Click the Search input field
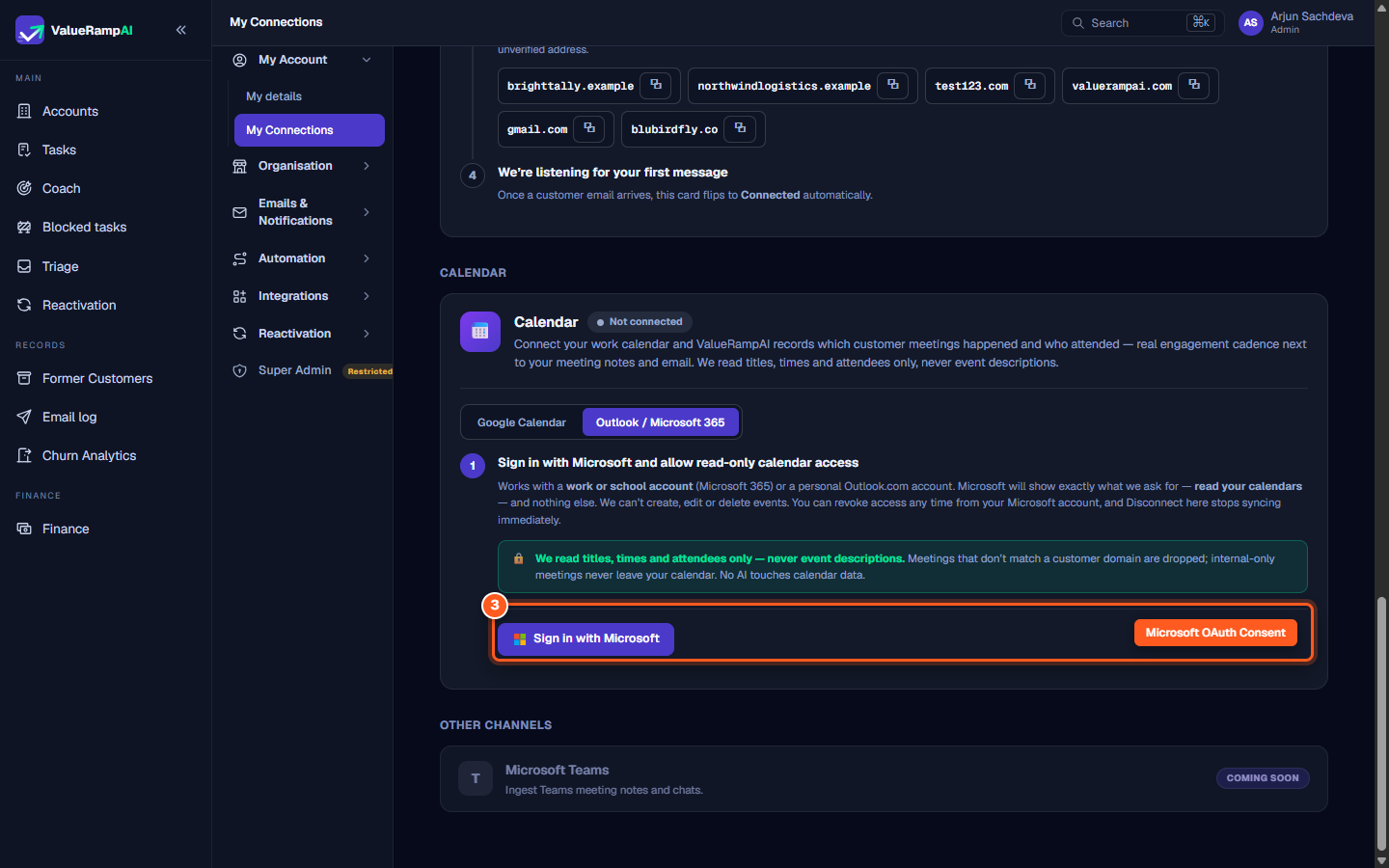1389x868 pixels. [1142, 23]
